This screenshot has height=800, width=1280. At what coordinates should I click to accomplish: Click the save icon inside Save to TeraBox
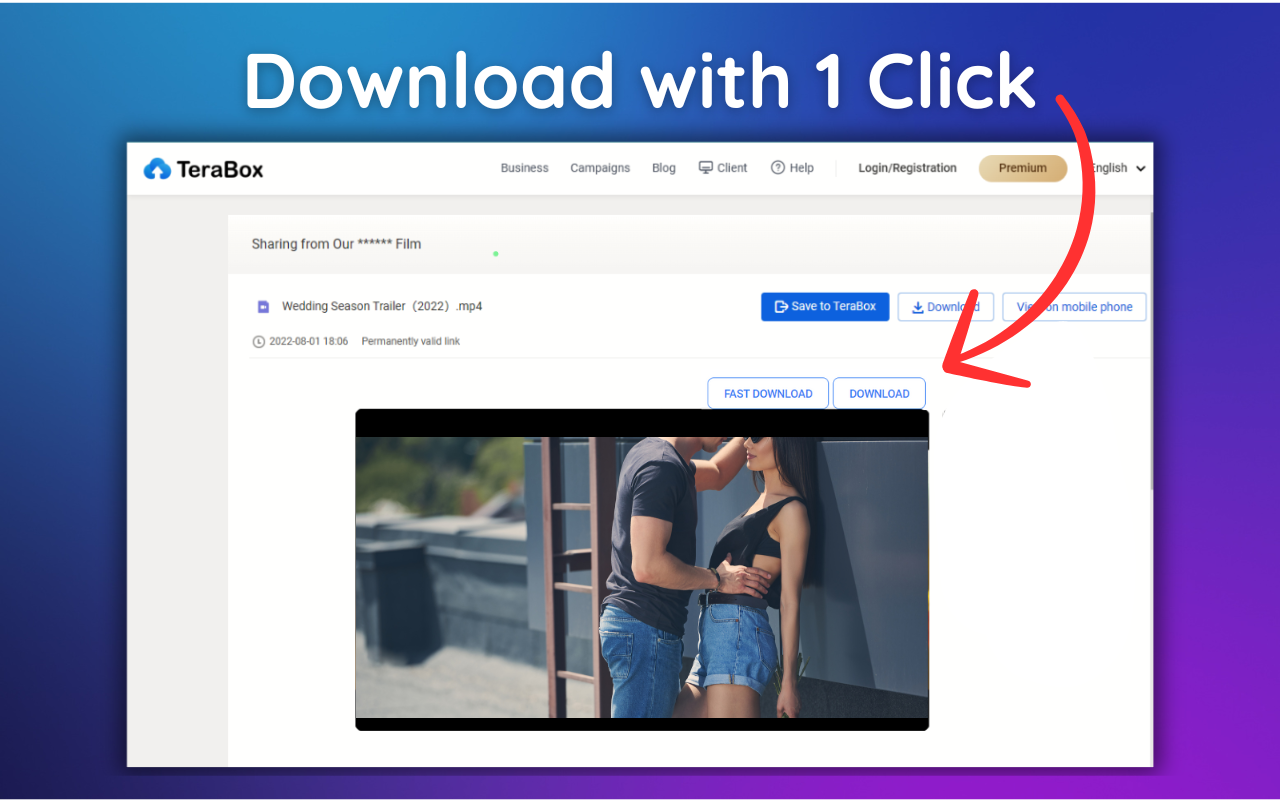tap(779, 306)
